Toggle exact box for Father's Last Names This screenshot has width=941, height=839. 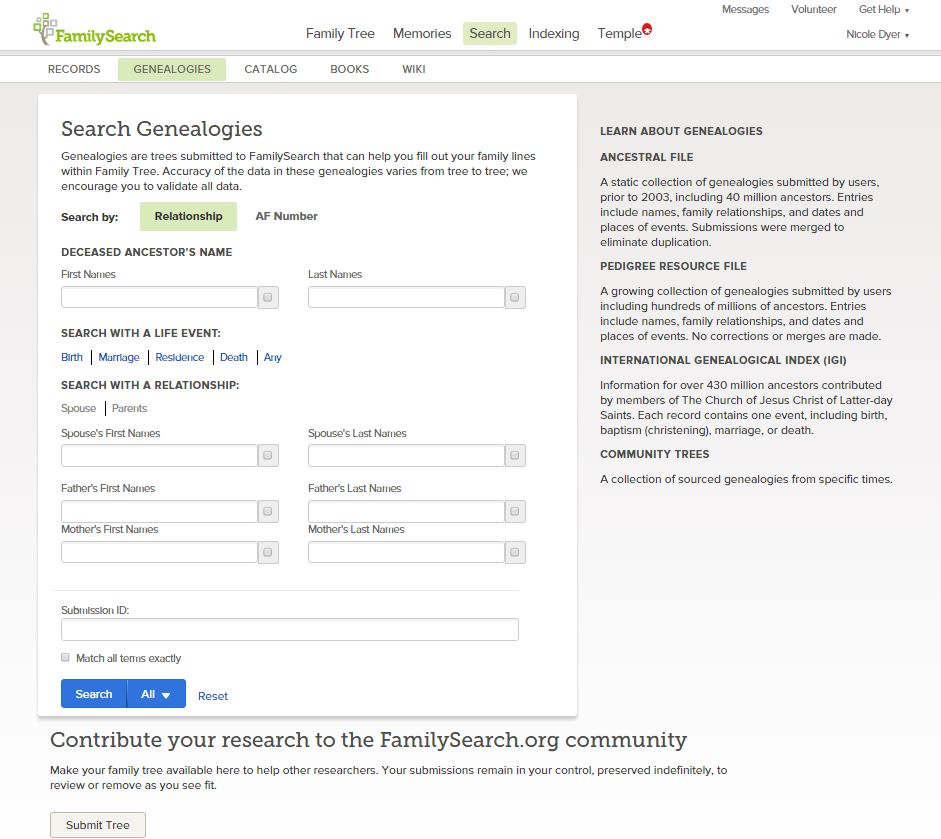coord(515,511)
